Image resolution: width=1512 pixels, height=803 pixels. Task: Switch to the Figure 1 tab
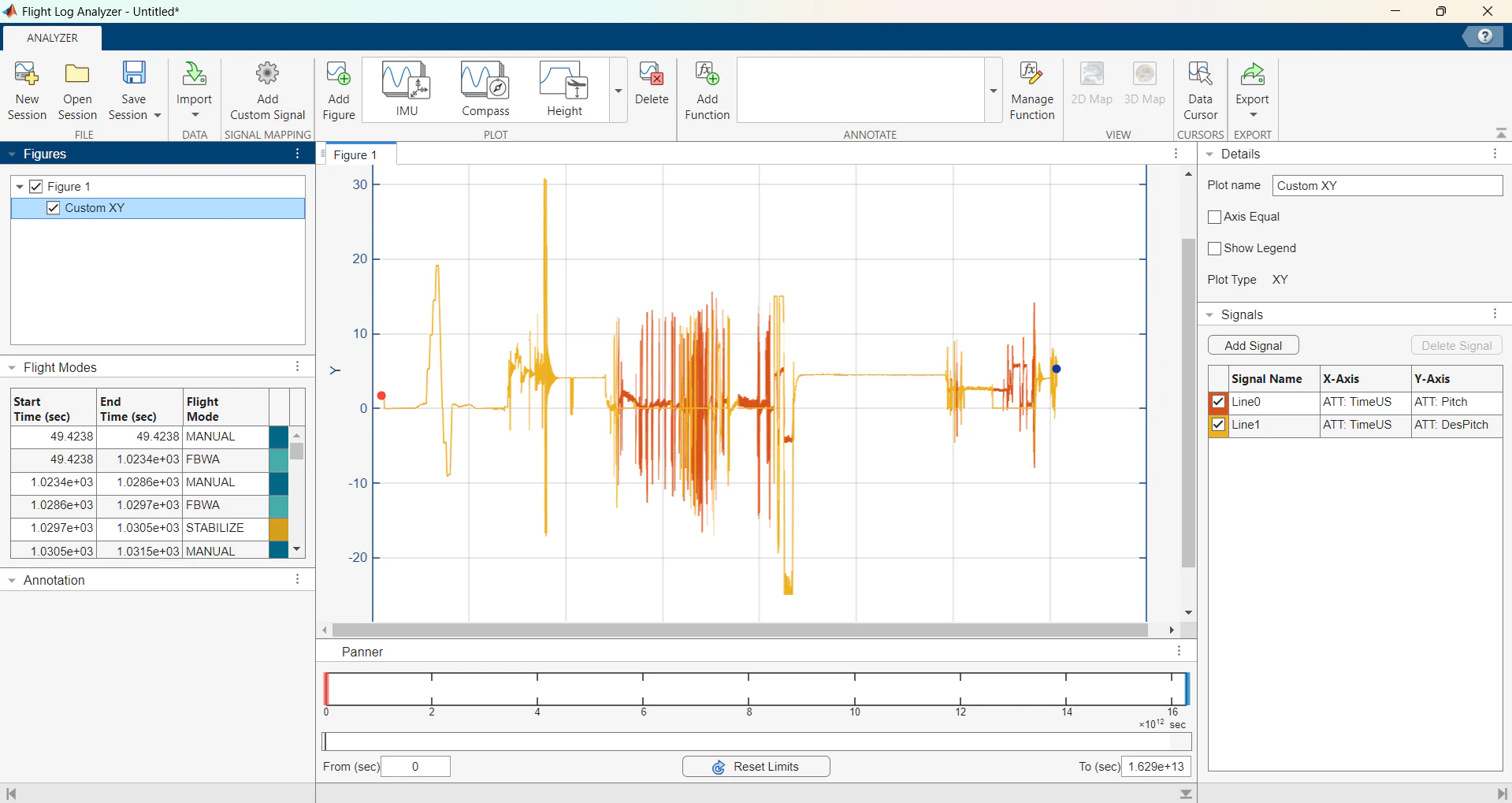[355, 154]
